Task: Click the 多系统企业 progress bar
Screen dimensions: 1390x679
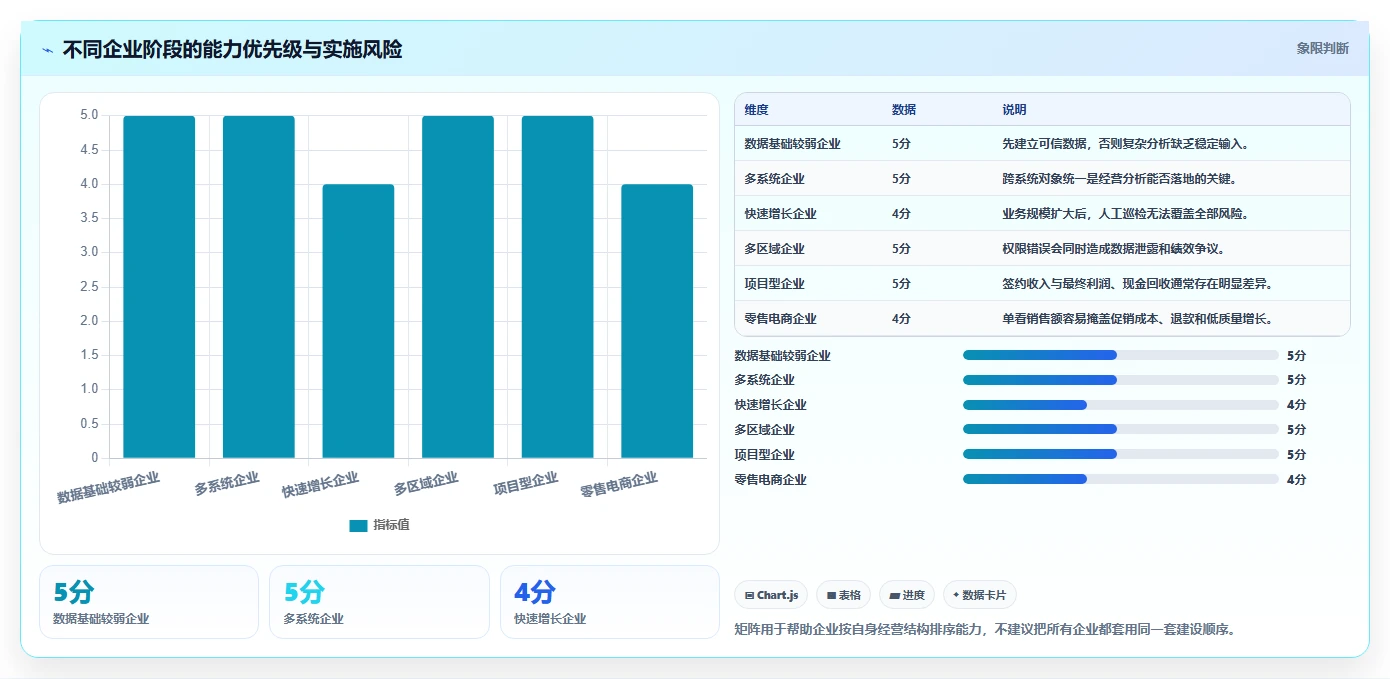Action: [x=1121, y=380]
